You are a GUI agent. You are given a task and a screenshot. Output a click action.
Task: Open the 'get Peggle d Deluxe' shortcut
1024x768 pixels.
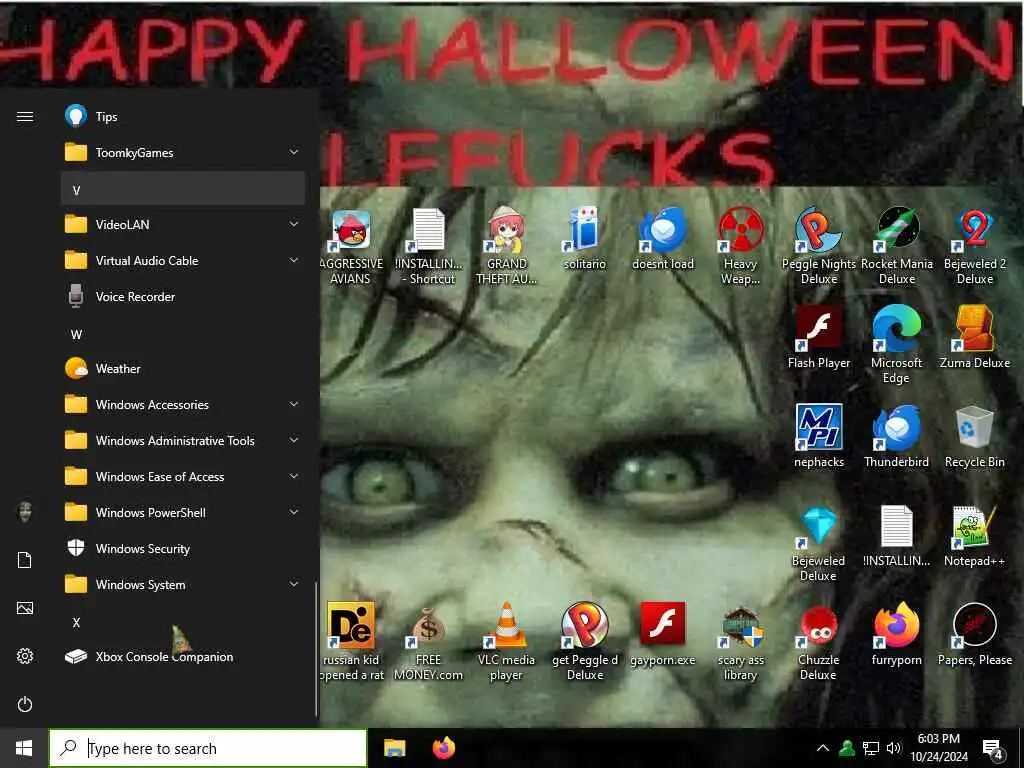point(584,642)
